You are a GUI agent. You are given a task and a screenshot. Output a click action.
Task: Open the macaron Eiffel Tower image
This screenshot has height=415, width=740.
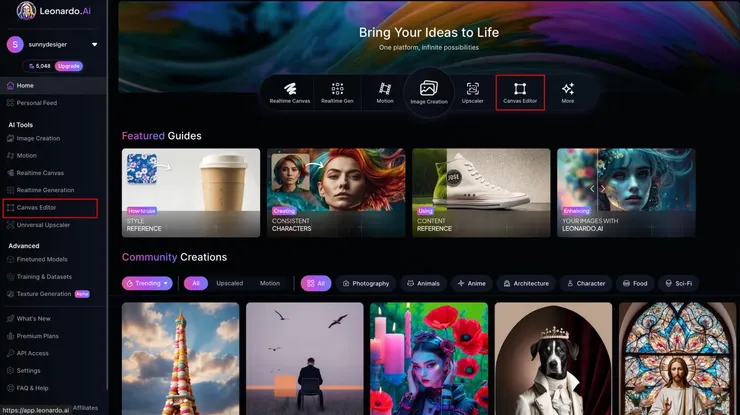[x=180, y=359]
